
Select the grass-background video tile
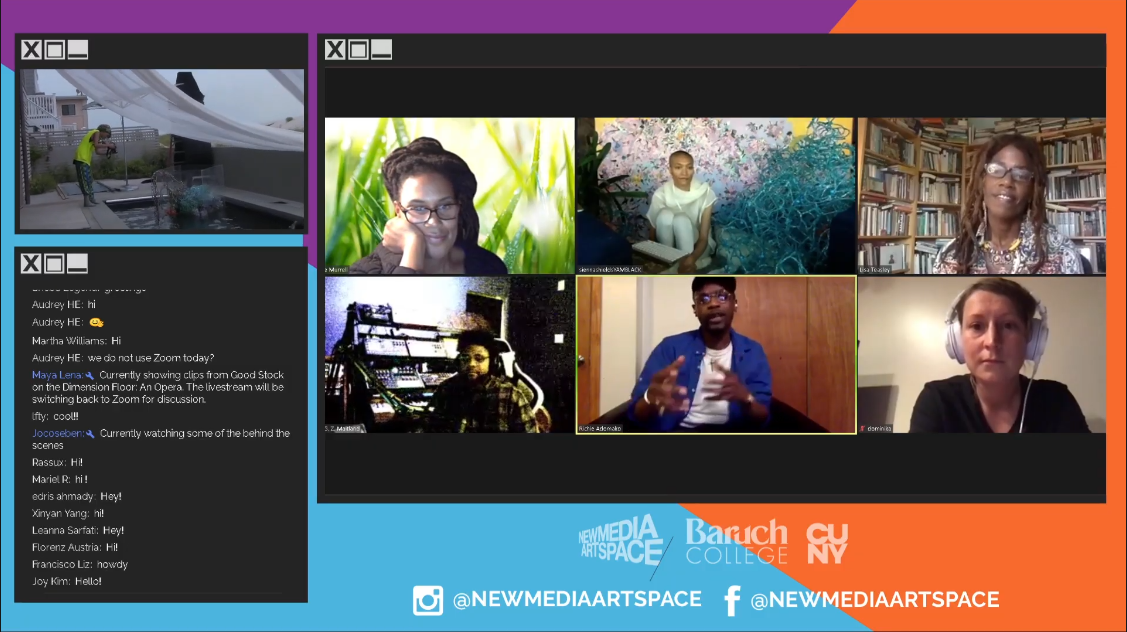coord(449,196)
